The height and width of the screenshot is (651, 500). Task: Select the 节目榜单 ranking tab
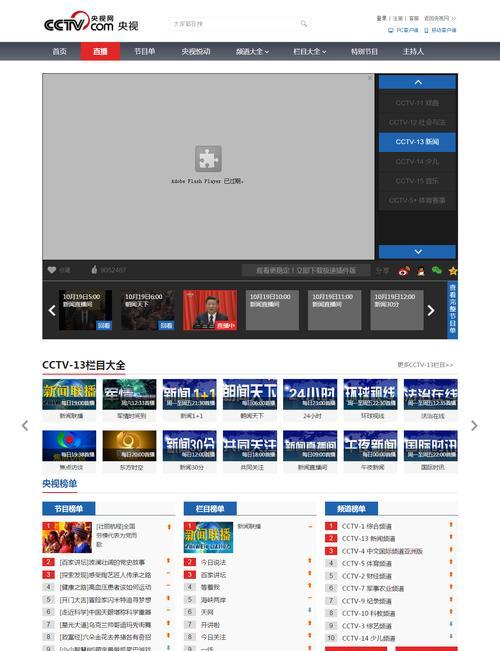69,509
